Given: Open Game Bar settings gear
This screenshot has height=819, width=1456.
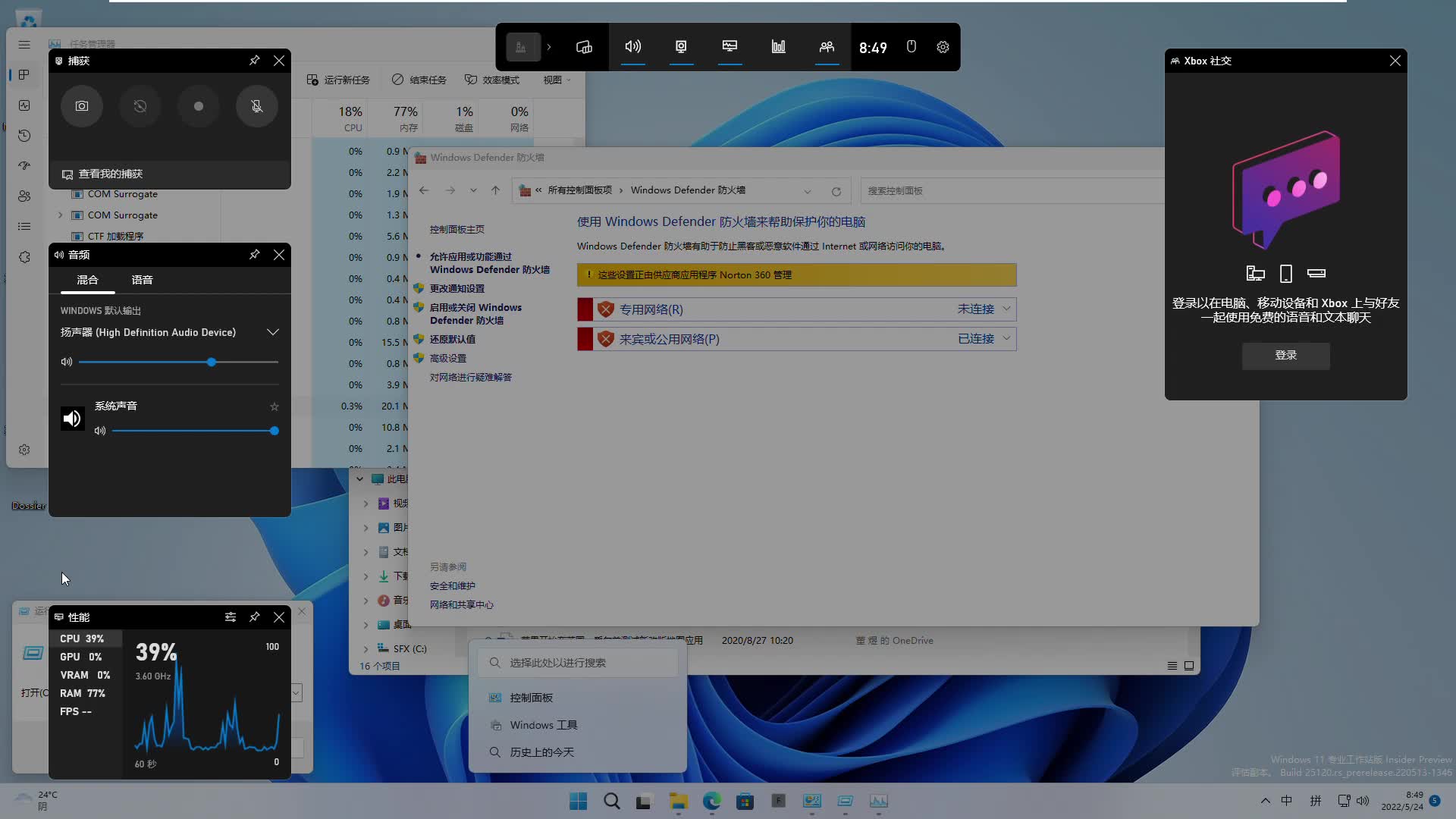Looking at the screenshot, I should (942, 46).
